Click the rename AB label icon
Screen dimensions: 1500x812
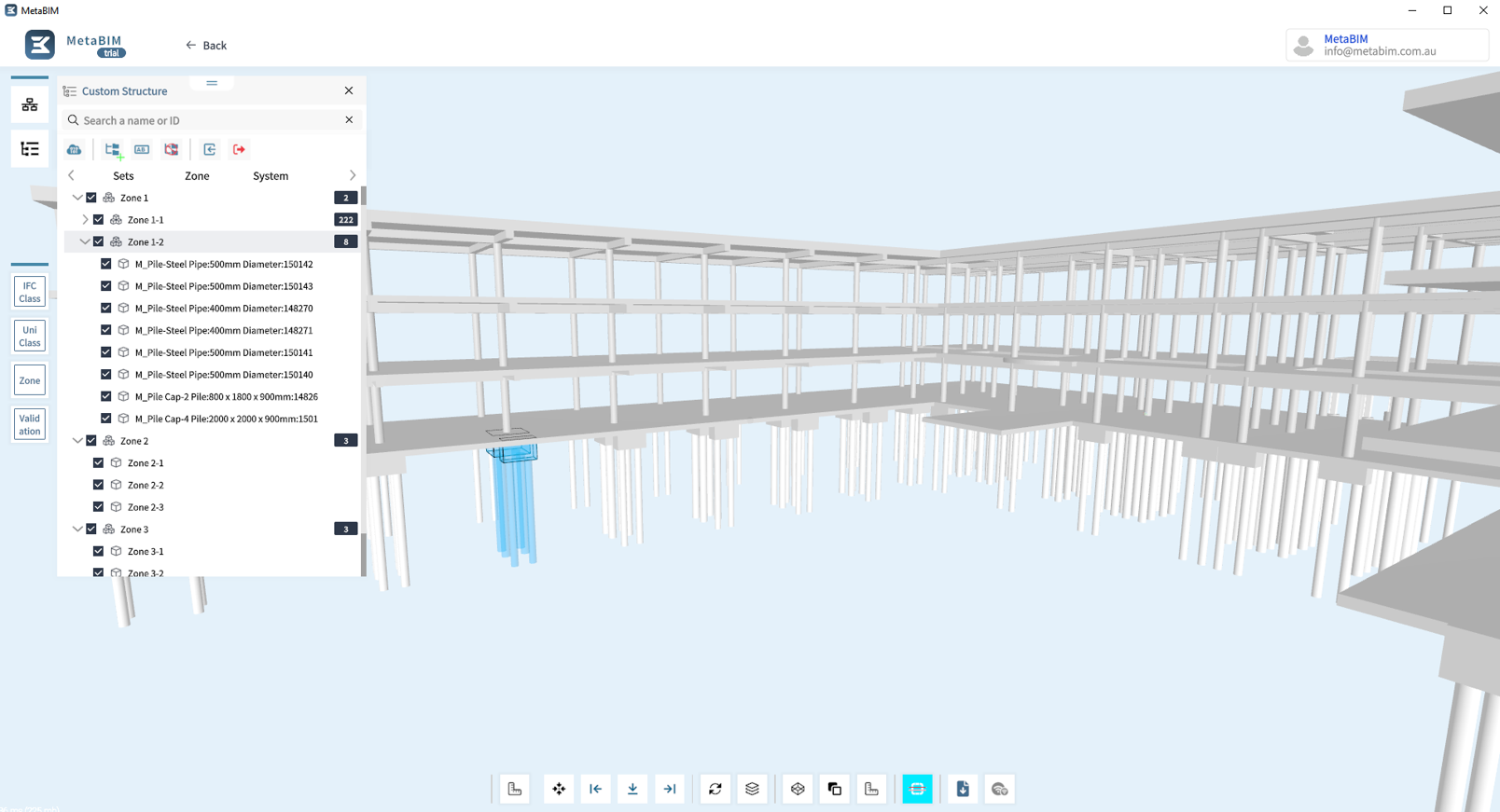142,149
